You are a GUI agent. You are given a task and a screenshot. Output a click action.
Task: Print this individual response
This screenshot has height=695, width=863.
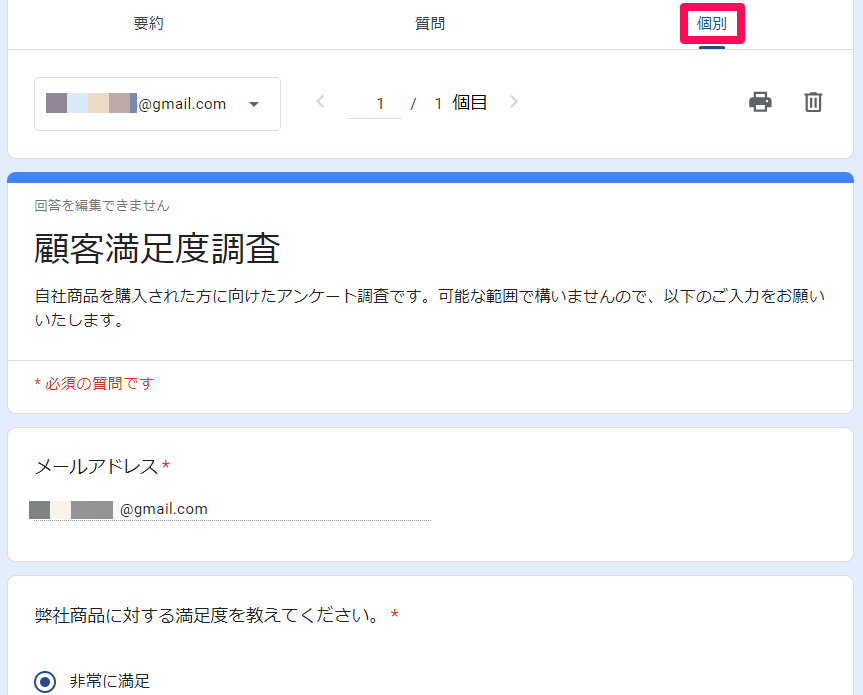pos(760,102)
